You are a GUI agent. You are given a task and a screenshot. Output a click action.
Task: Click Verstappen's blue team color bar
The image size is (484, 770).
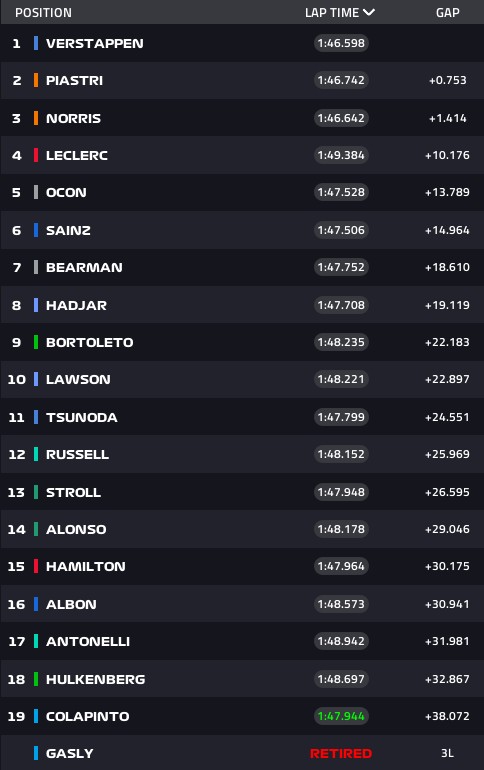[x=36, y=43]
